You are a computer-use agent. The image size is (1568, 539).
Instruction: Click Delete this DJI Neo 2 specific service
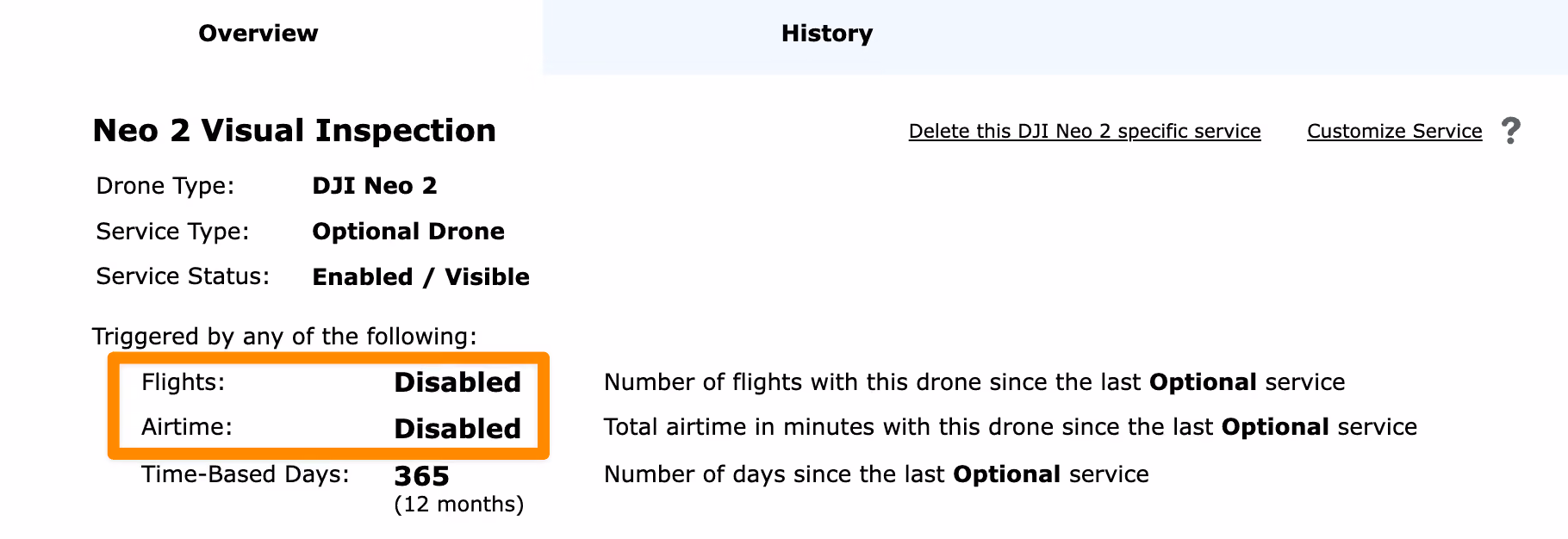(x=1085, y=132)
